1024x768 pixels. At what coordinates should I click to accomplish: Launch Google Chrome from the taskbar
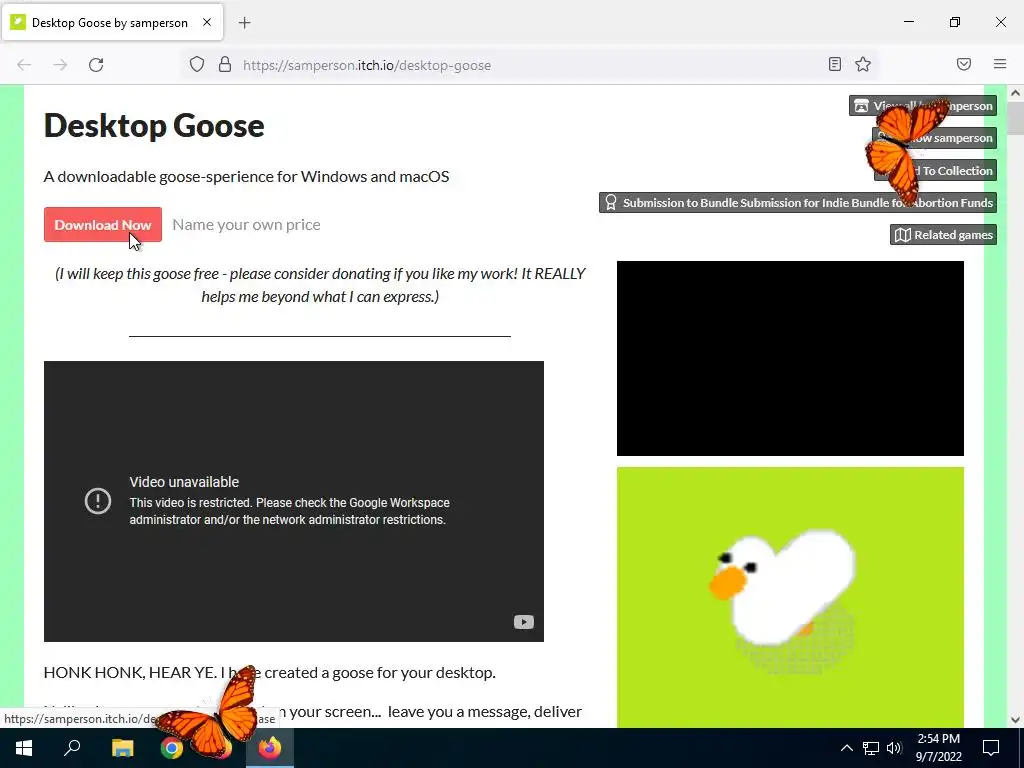[x=172, y=748]
